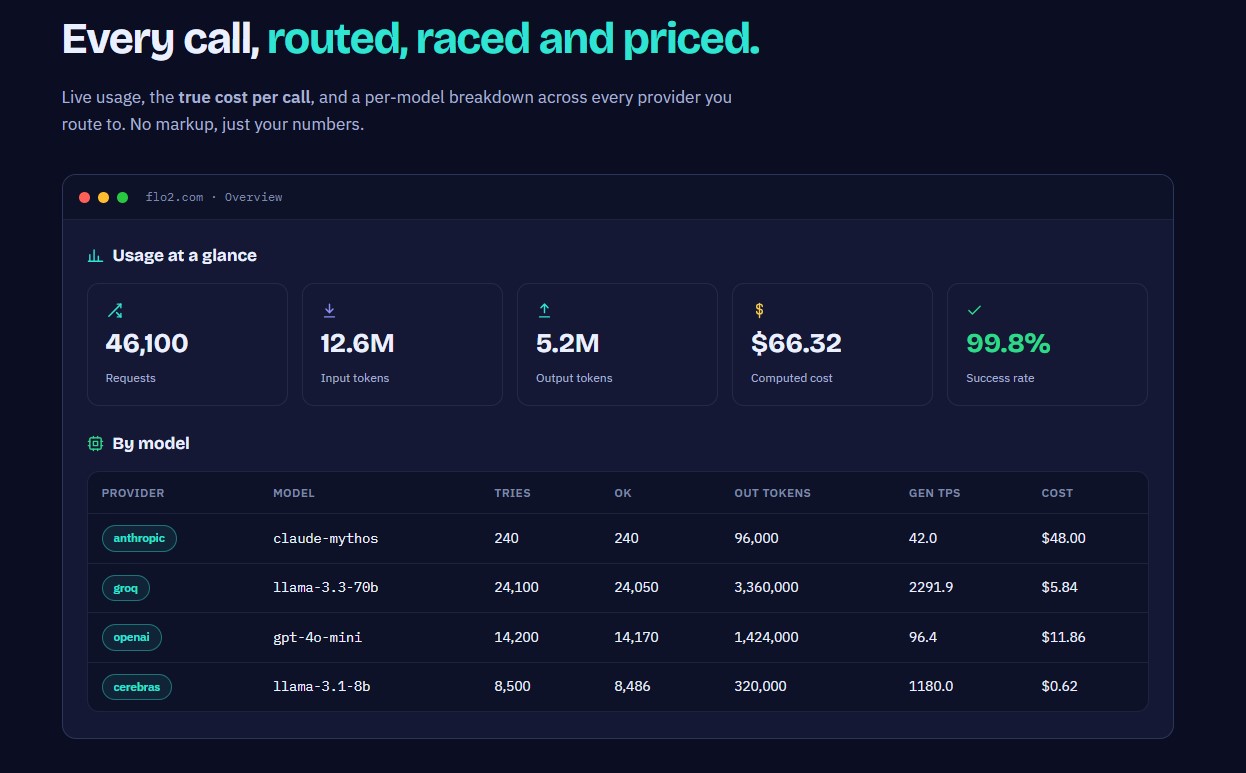Click the bar chart icon beside Usage at a glance

click(95, 256)
